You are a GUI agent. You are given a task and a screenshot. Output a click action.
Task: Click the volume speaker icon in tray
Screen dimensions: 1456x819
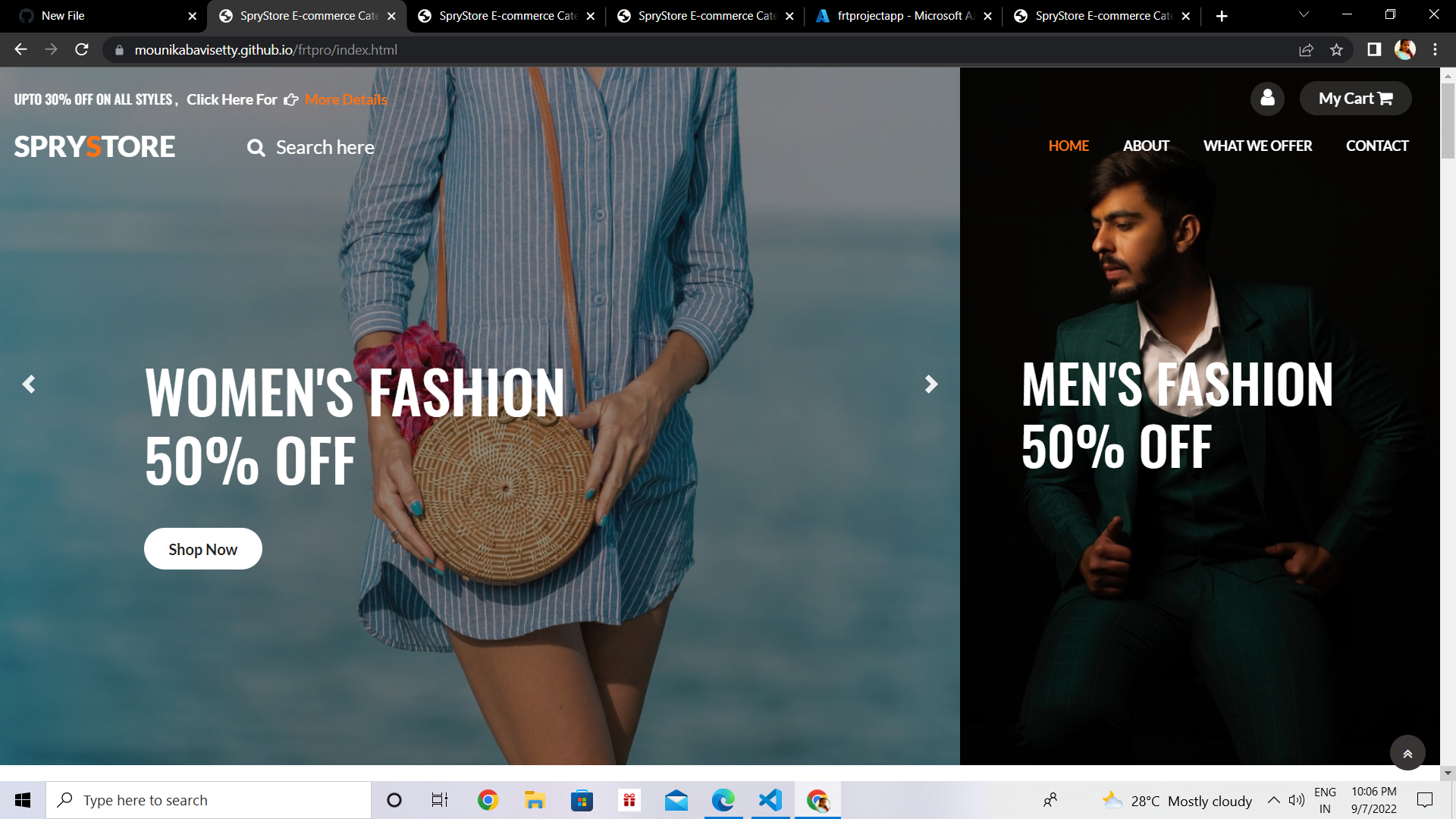[x=1297, y=800]
